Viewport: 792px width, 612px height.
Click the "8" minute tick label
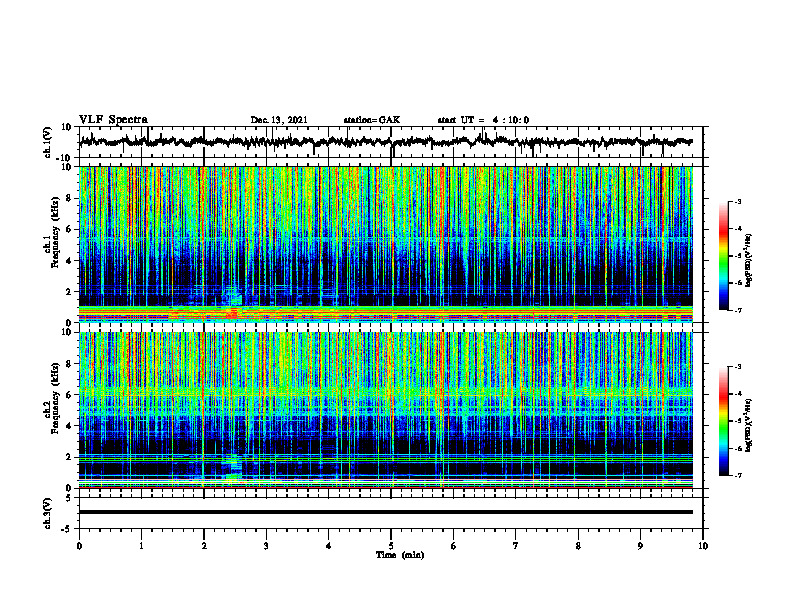click(578, 546)
